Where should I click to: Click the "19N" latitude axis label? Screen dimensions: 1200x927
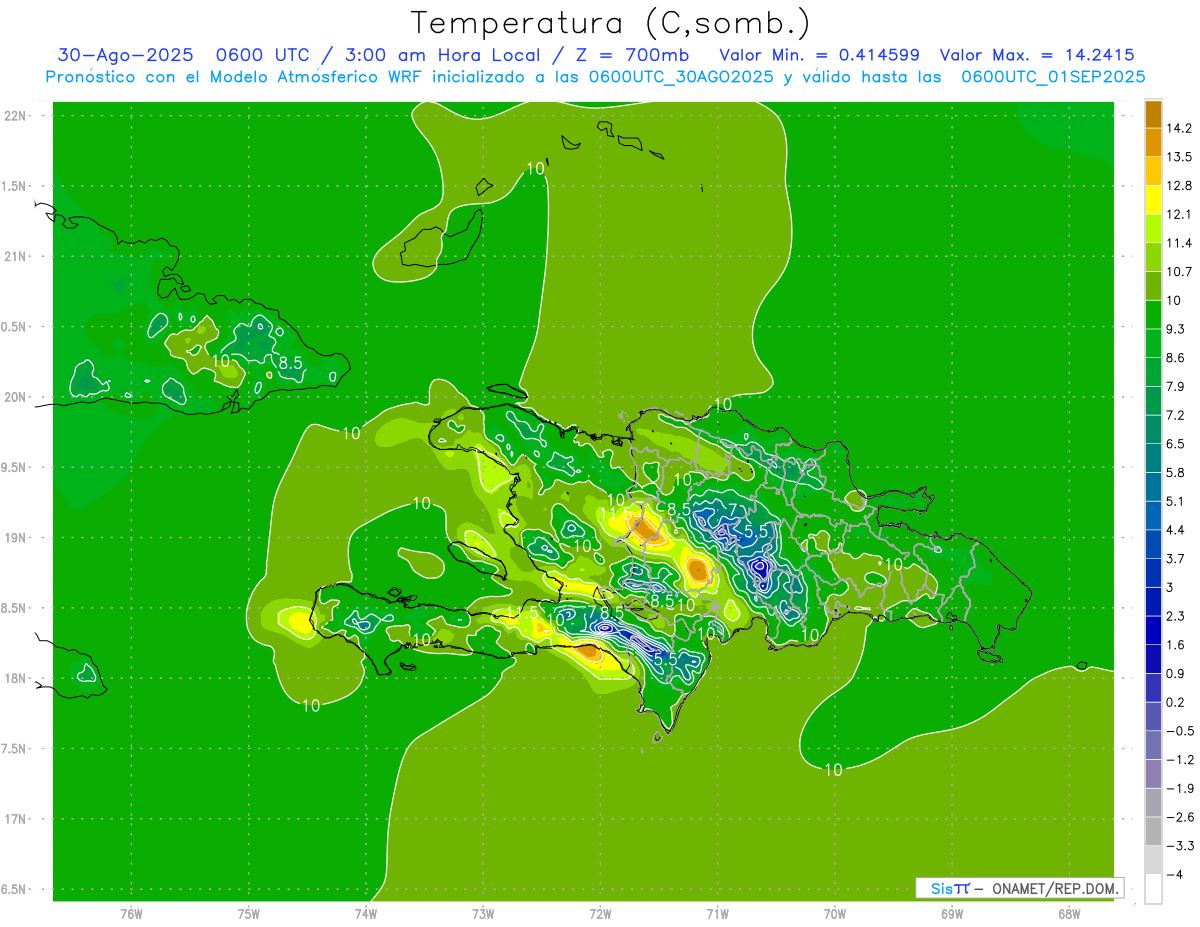(x=15, y=538)
